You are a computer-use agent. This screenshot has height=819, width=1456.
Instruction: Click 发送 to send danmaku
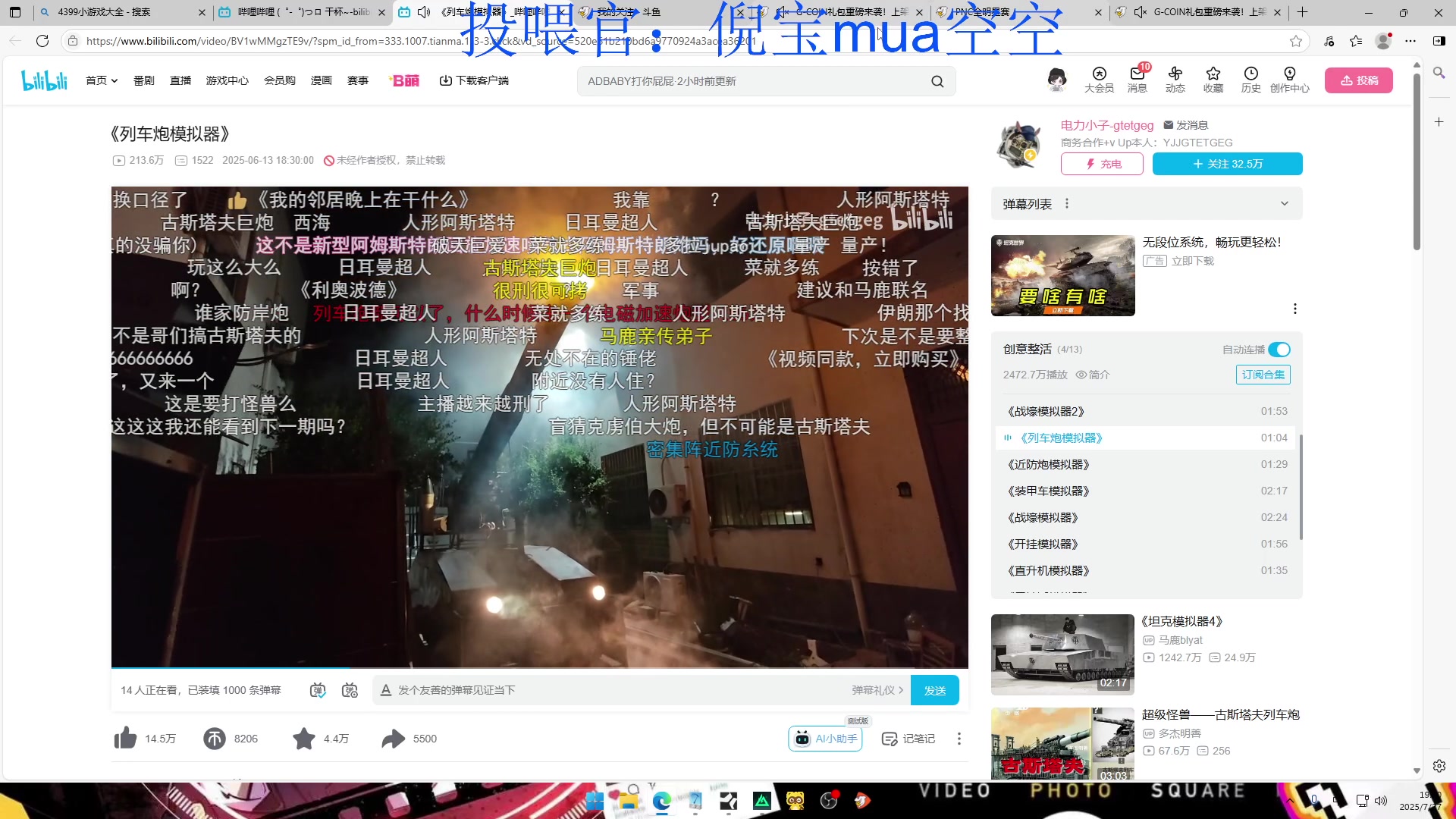click(x=935, y=690)
